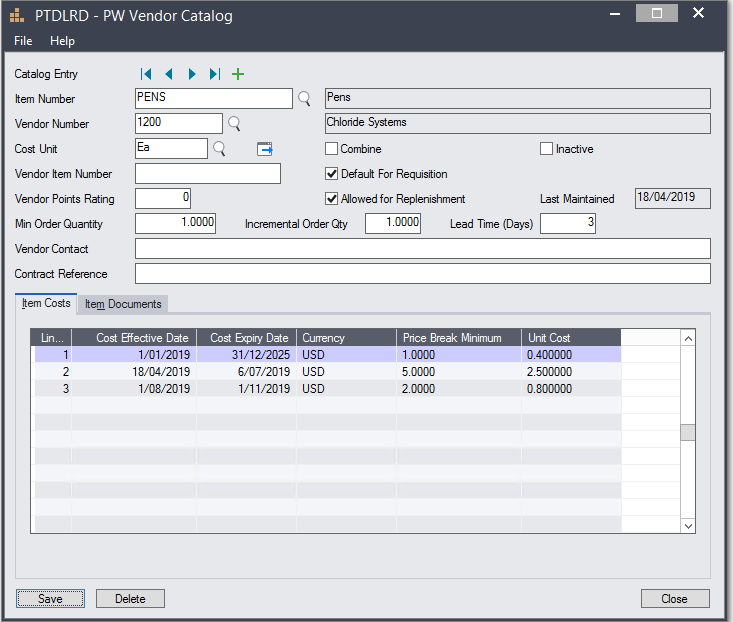Click the Unit Cost column header
Screen dimensions: 733x622
coord(572,338)
